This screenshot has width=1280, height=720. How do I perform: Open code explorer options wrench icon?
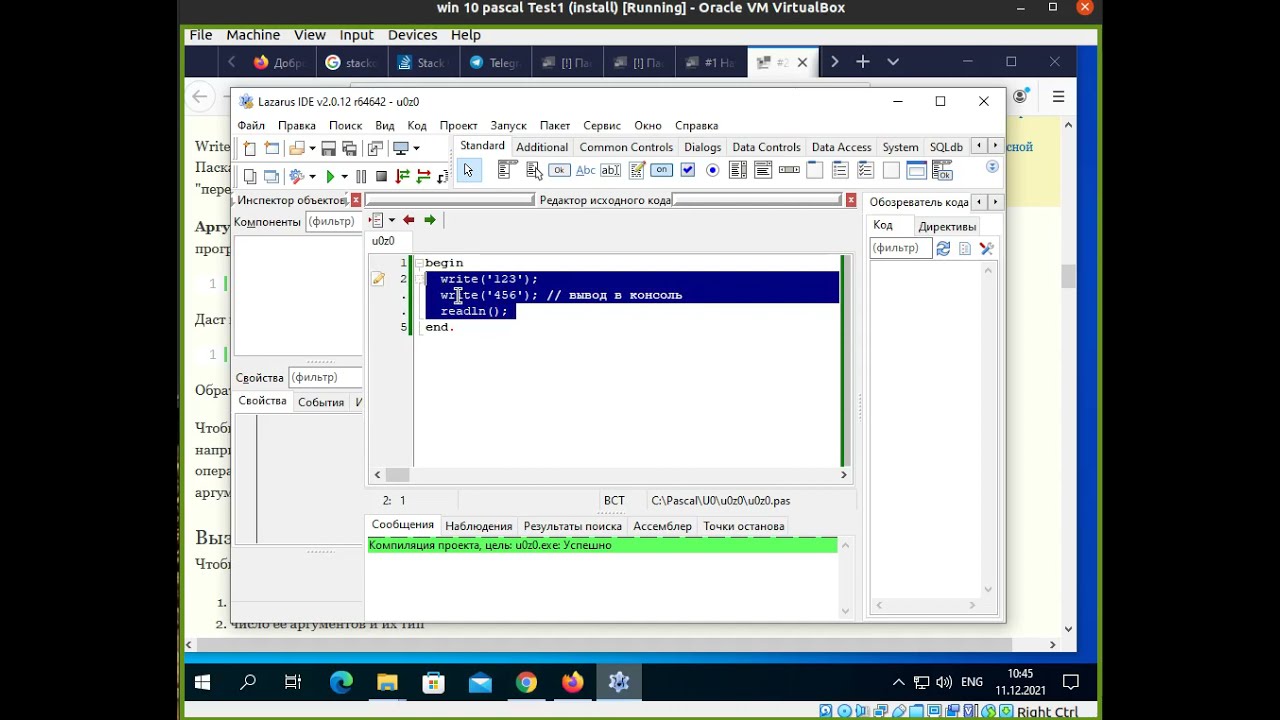986,248
